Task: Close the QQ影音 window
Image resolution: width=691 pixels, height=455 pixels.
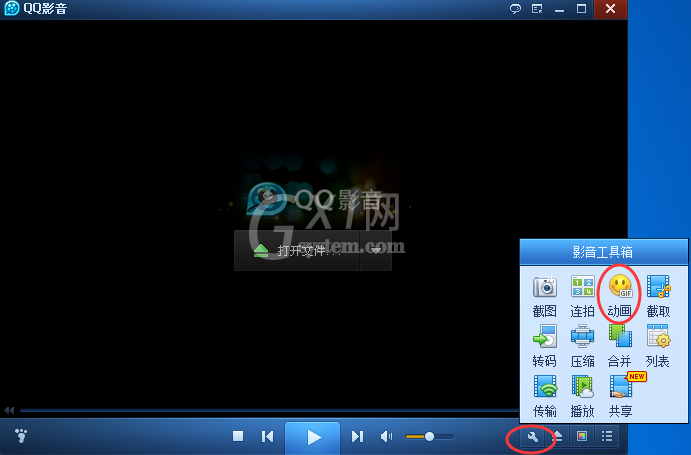Action: click(610, 9)
